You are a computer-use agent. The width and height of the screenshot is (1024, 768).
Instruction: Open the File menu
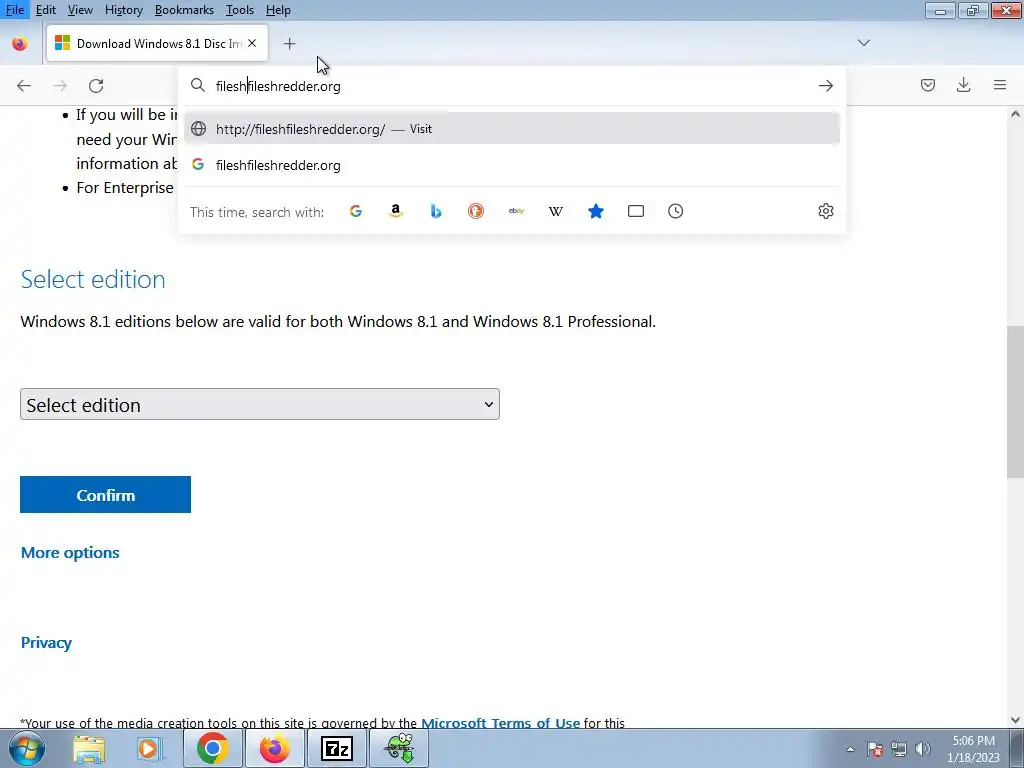pyautogui.click(x=15, y=10)
